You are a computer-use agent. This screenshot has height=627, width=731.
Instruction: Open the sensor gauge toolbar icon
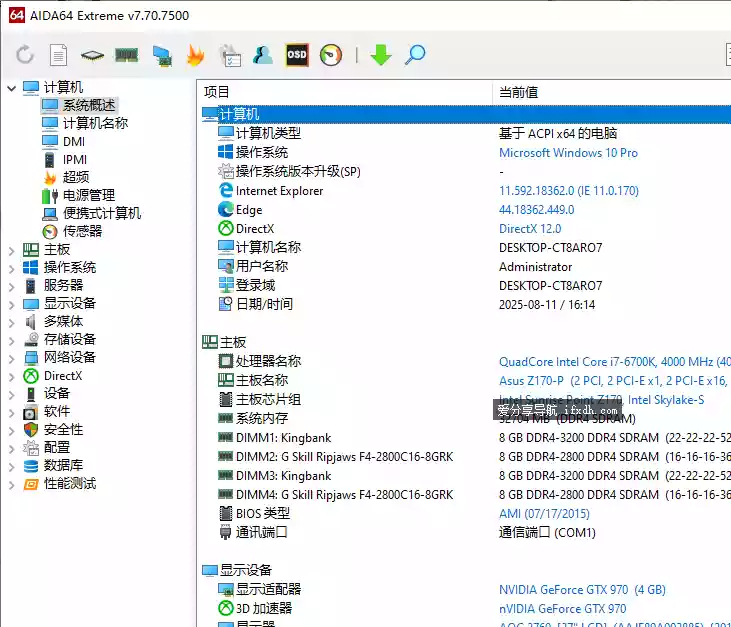pyautogui.click(x=331, y=55)
